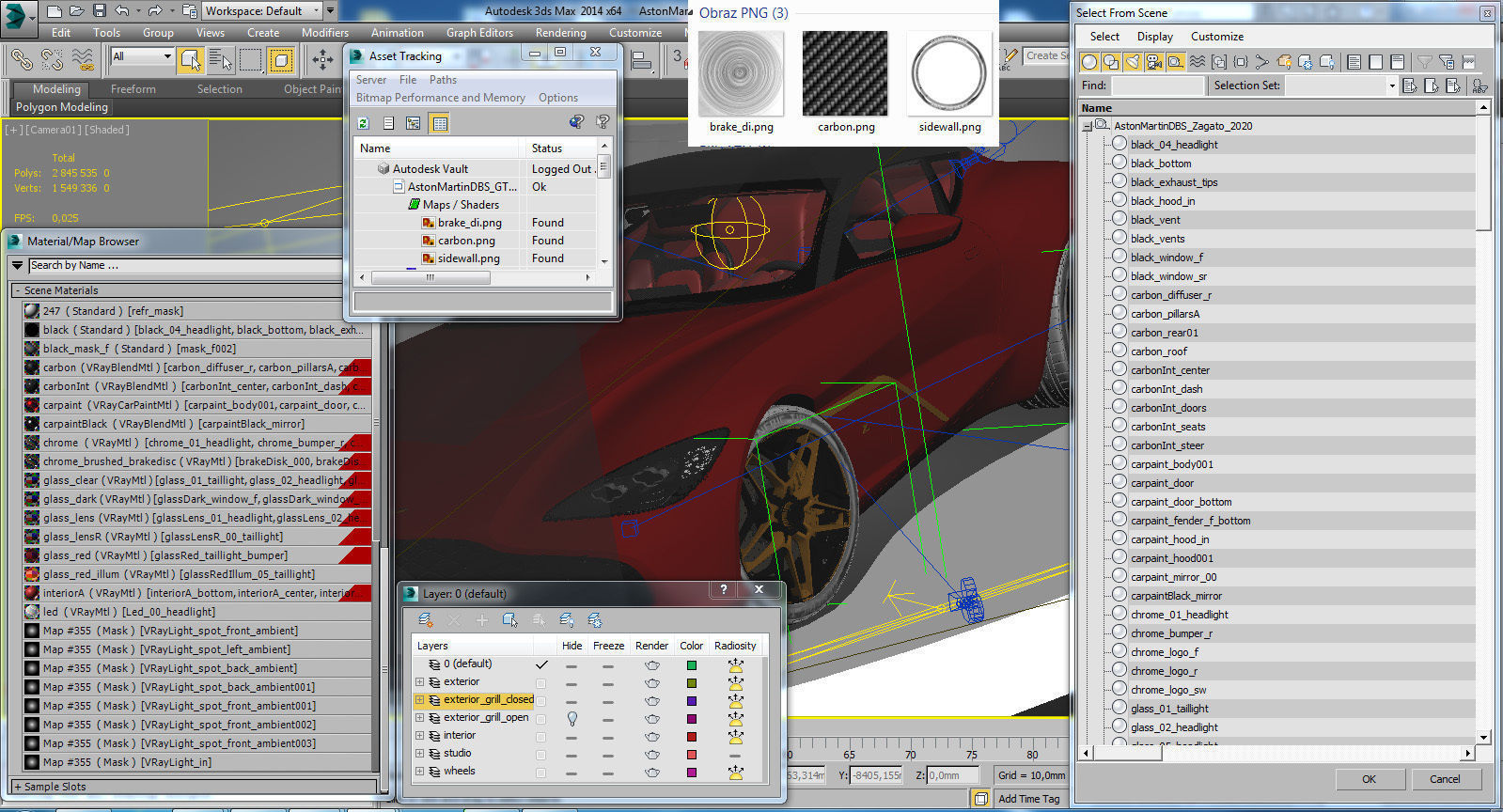Check the interior layer current checkbox
The height and width of the screenshot is (812, 1503).
[x=540, y=737]
